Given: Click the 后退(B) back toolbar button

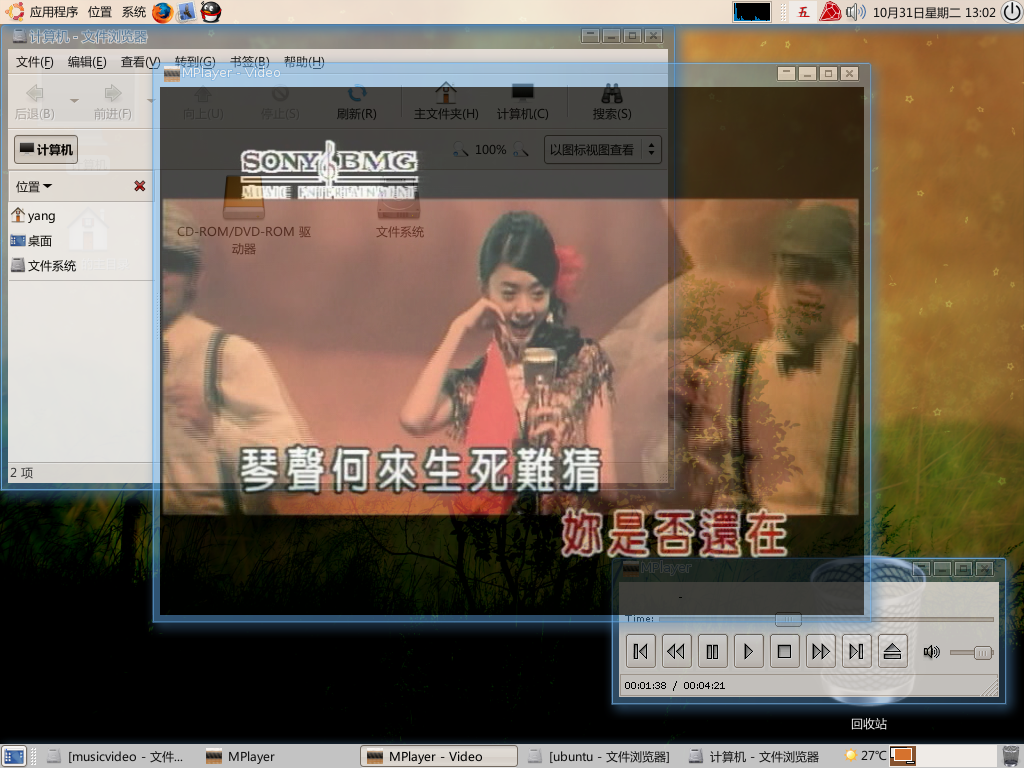Looking at the screenshot, I should [35, 102].
